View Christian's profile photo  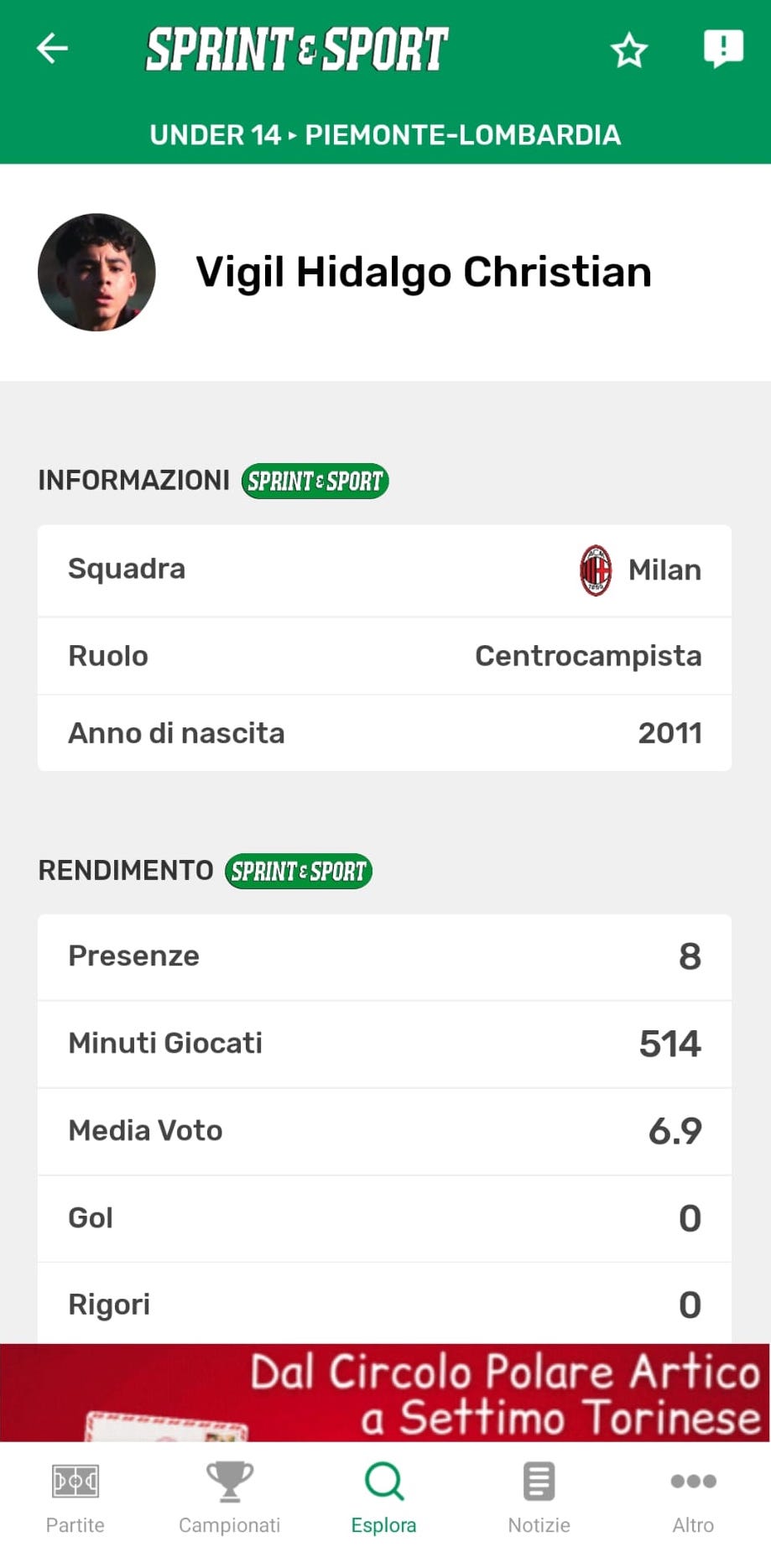[96, 273]
